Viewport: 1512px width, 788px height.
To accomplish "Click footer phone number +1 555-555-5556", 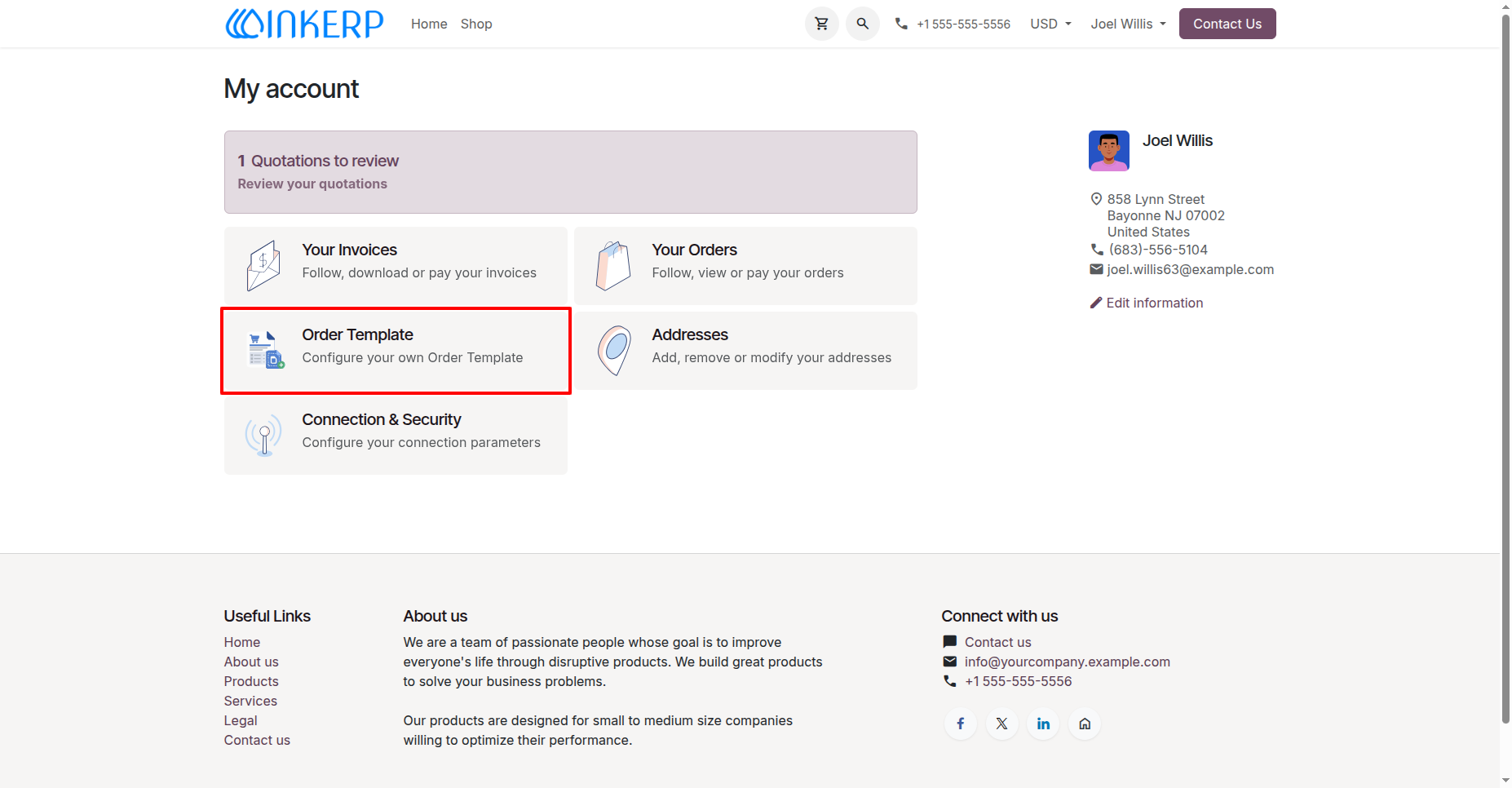I will click(1018, 681).
